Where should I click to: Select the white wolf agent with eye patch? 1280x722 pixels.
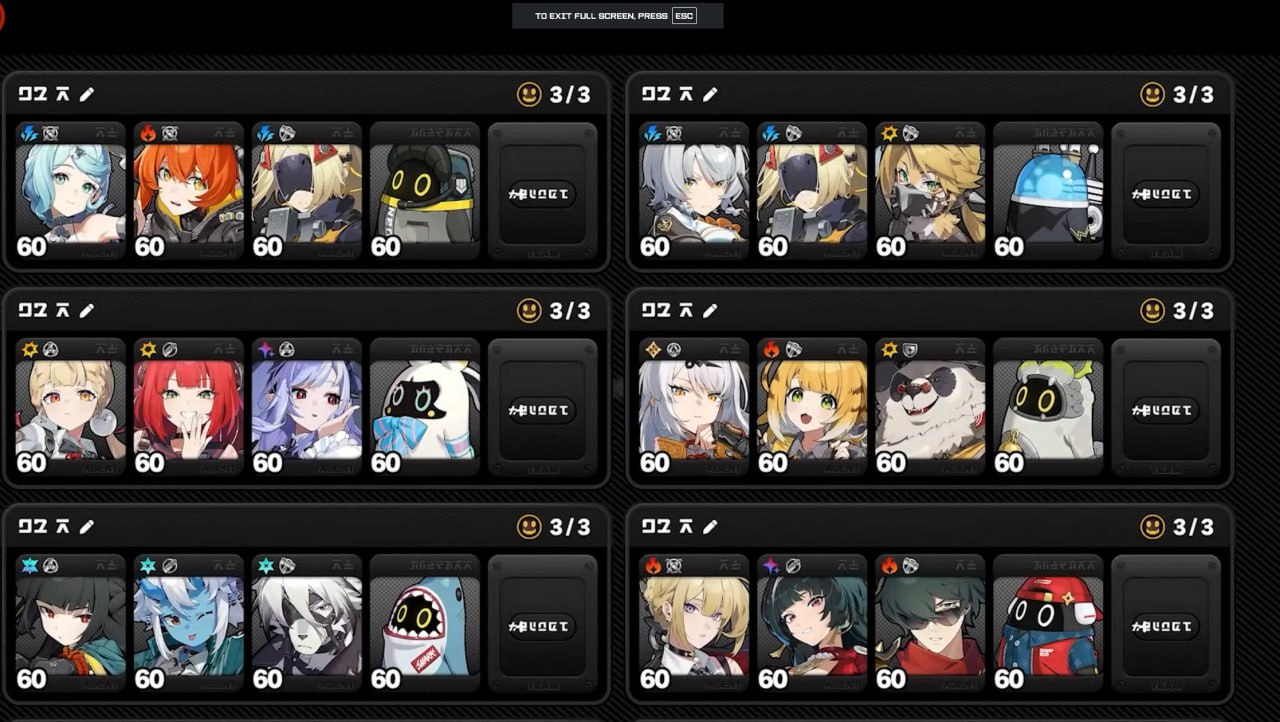[307, 623]
